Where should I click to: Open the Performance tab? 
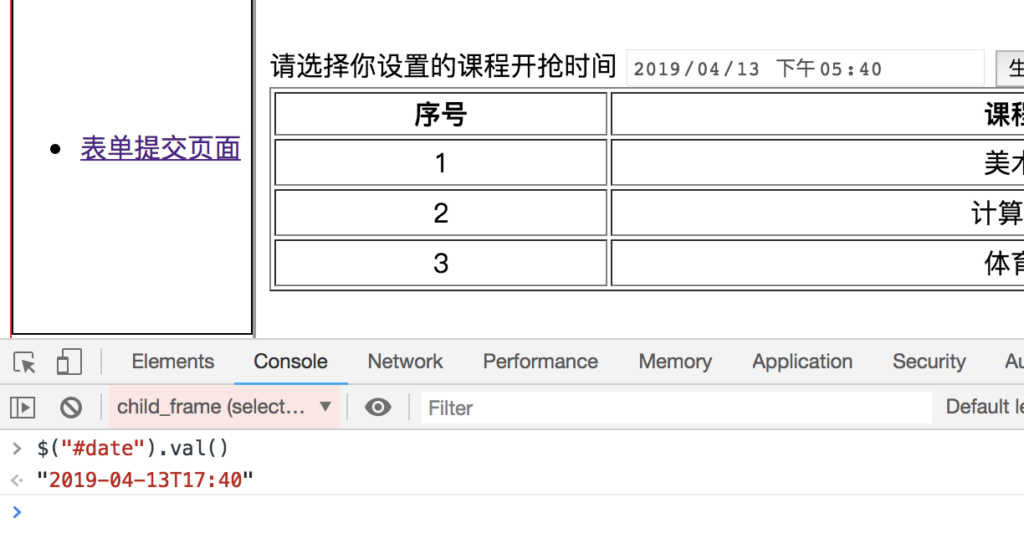tap(540, 362)
